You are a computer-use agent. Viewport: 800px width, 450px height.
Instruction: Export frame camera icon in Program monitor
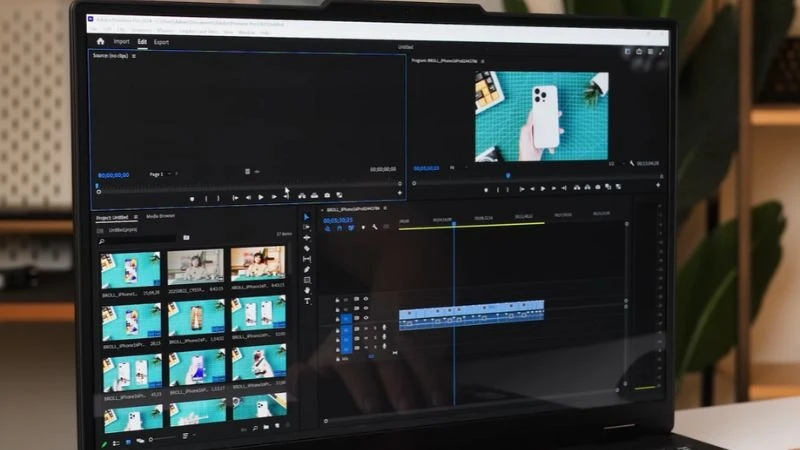[598, 187]
